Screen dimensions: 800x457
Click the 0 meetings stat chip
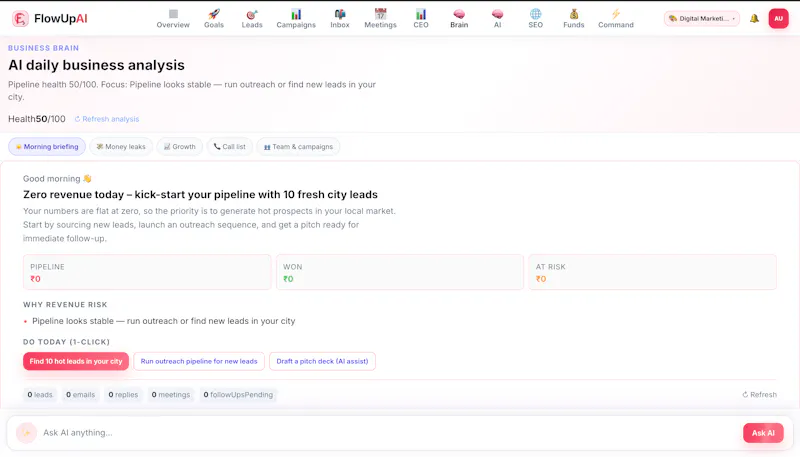pos(170,395)
